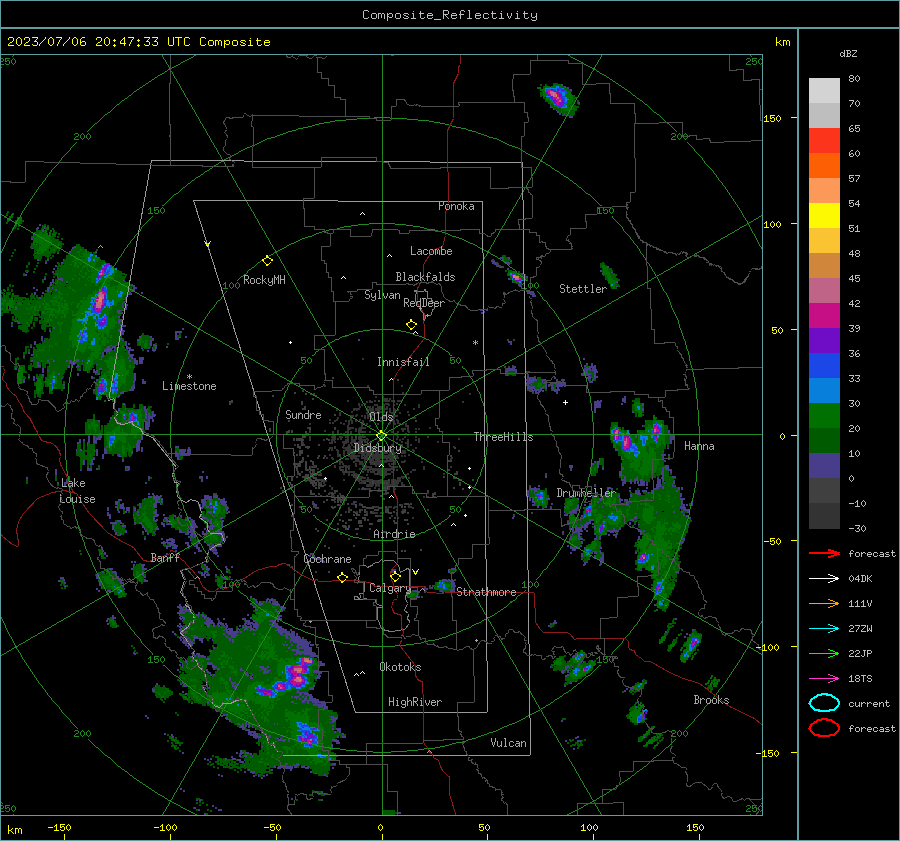This screenshot has width=900, height=841.
Task: Click the Strathmore label
Action: click(x=486, y=592)
